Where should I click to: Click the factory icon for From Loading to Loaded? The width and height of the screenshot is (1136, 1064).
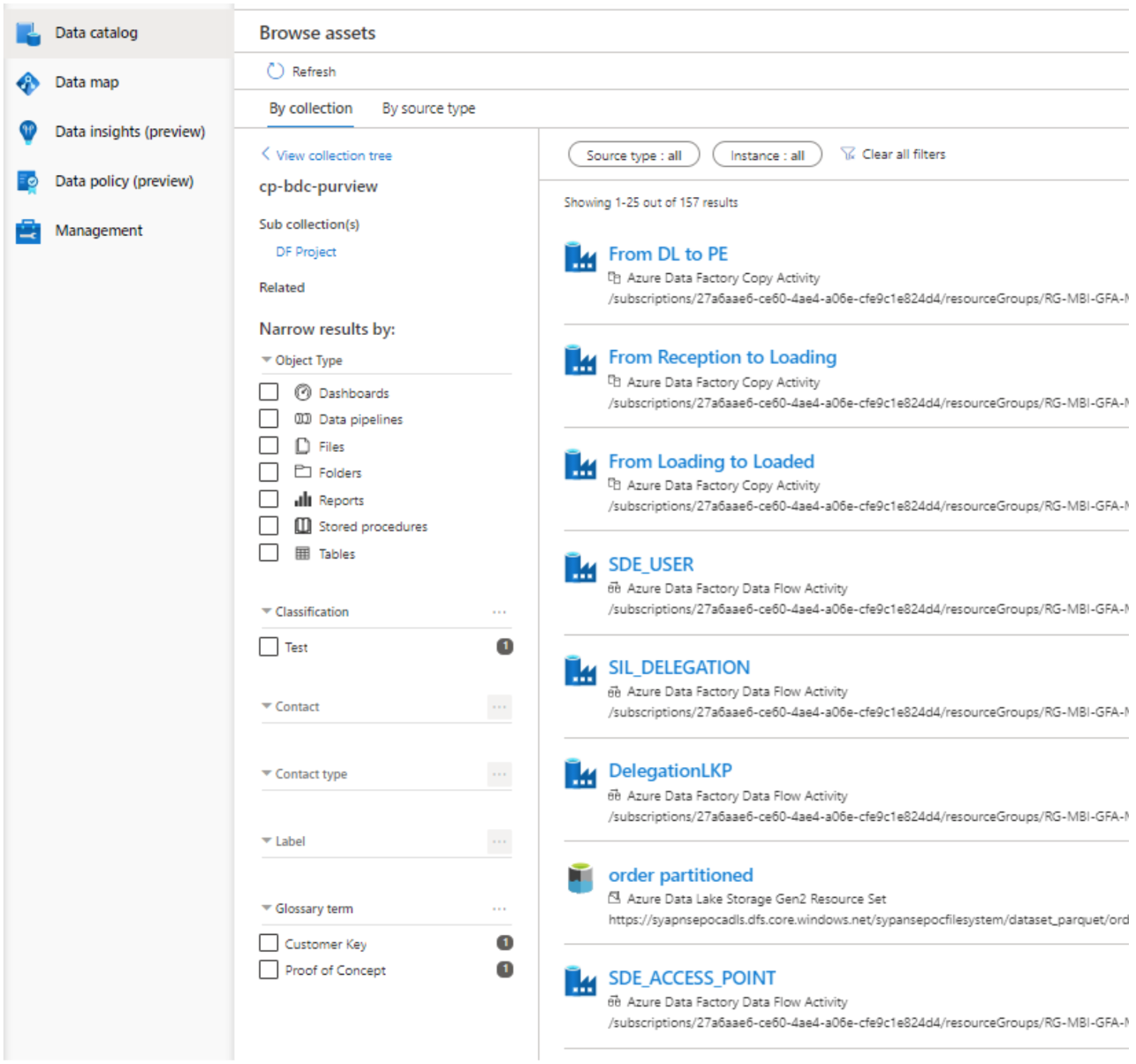pyautogui.click(x=580, y=464)
